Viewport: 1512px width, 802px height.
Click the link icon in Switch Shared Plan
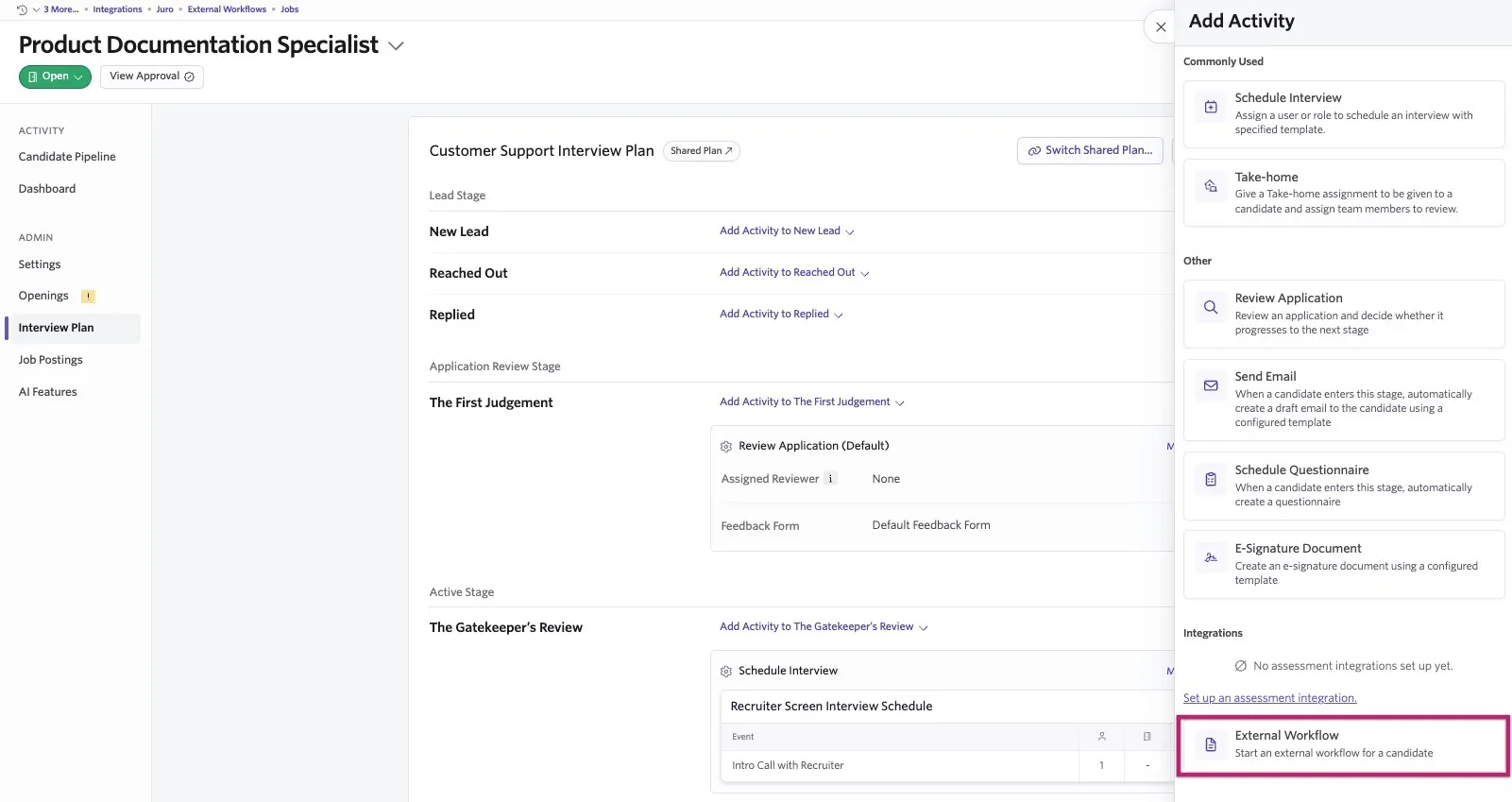pos(1034,150)
